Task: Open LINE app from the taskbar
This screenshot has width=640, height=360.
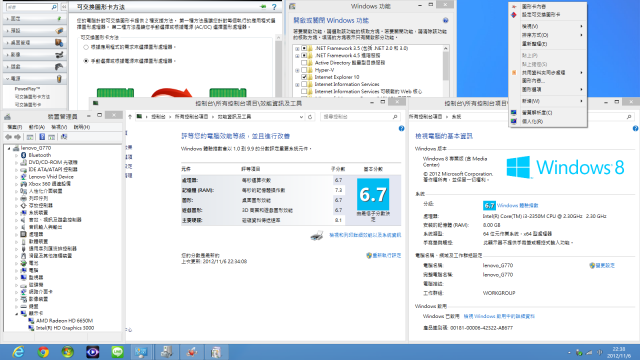Action: 118,352
